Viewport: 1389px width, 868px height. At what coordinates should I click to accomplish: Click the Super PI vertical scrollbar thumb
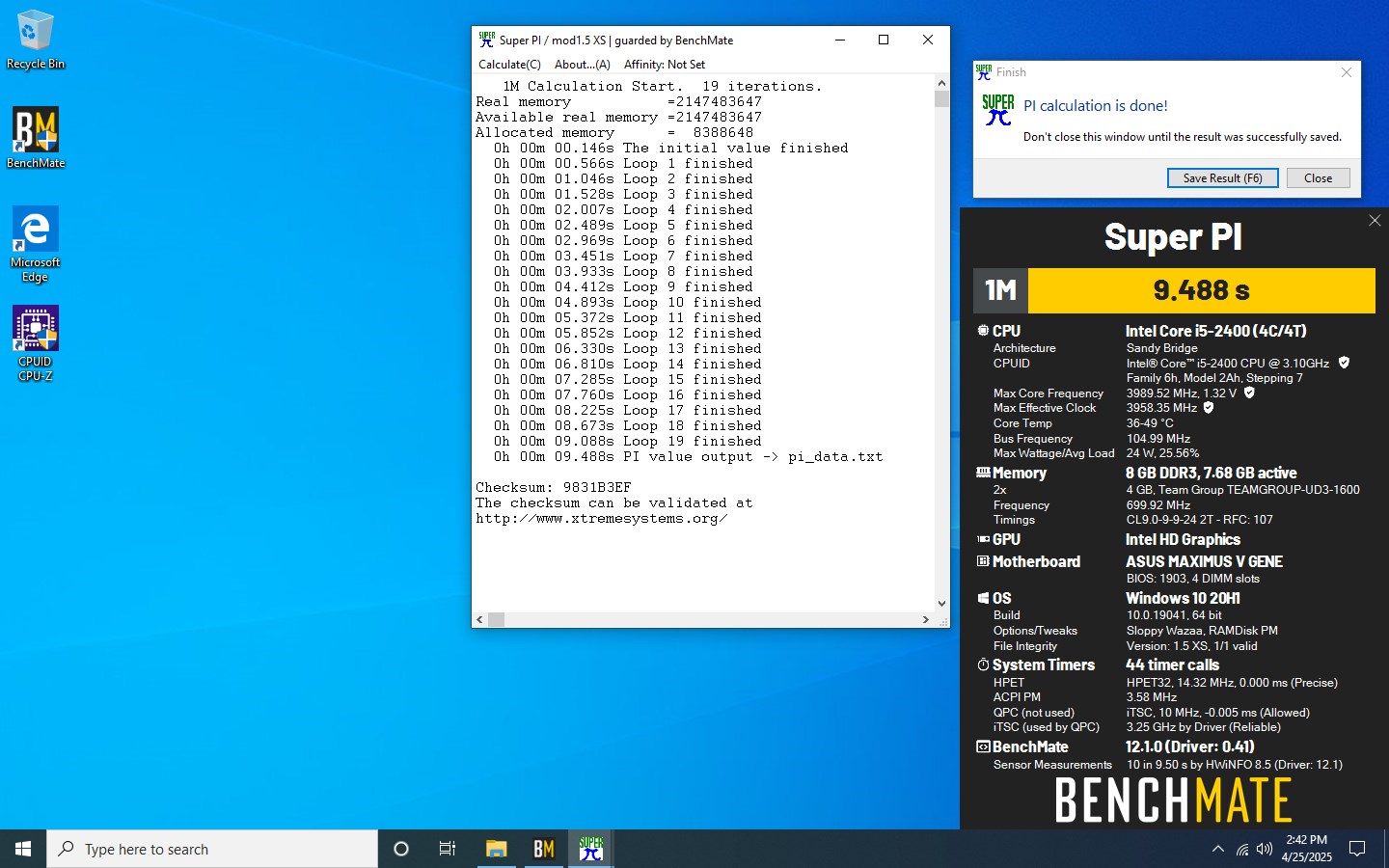[941, 98]
